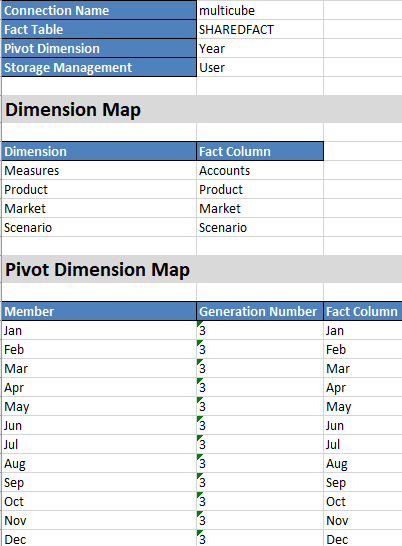Select the Scenario cell in Dimension column
This screenshot has width=402, height=546.
tap(99, 227)
